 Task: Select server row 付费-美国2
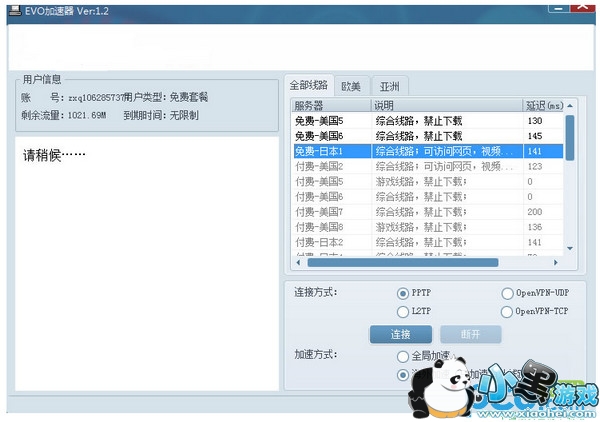tap(428, 166)
